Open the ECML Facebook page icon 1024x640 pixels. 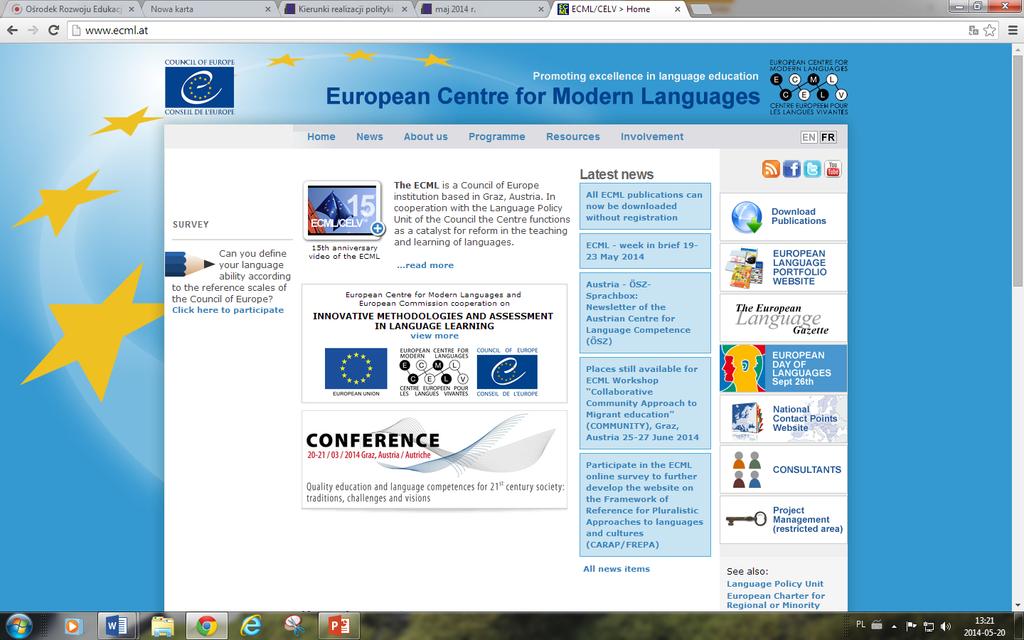(792, 169)
